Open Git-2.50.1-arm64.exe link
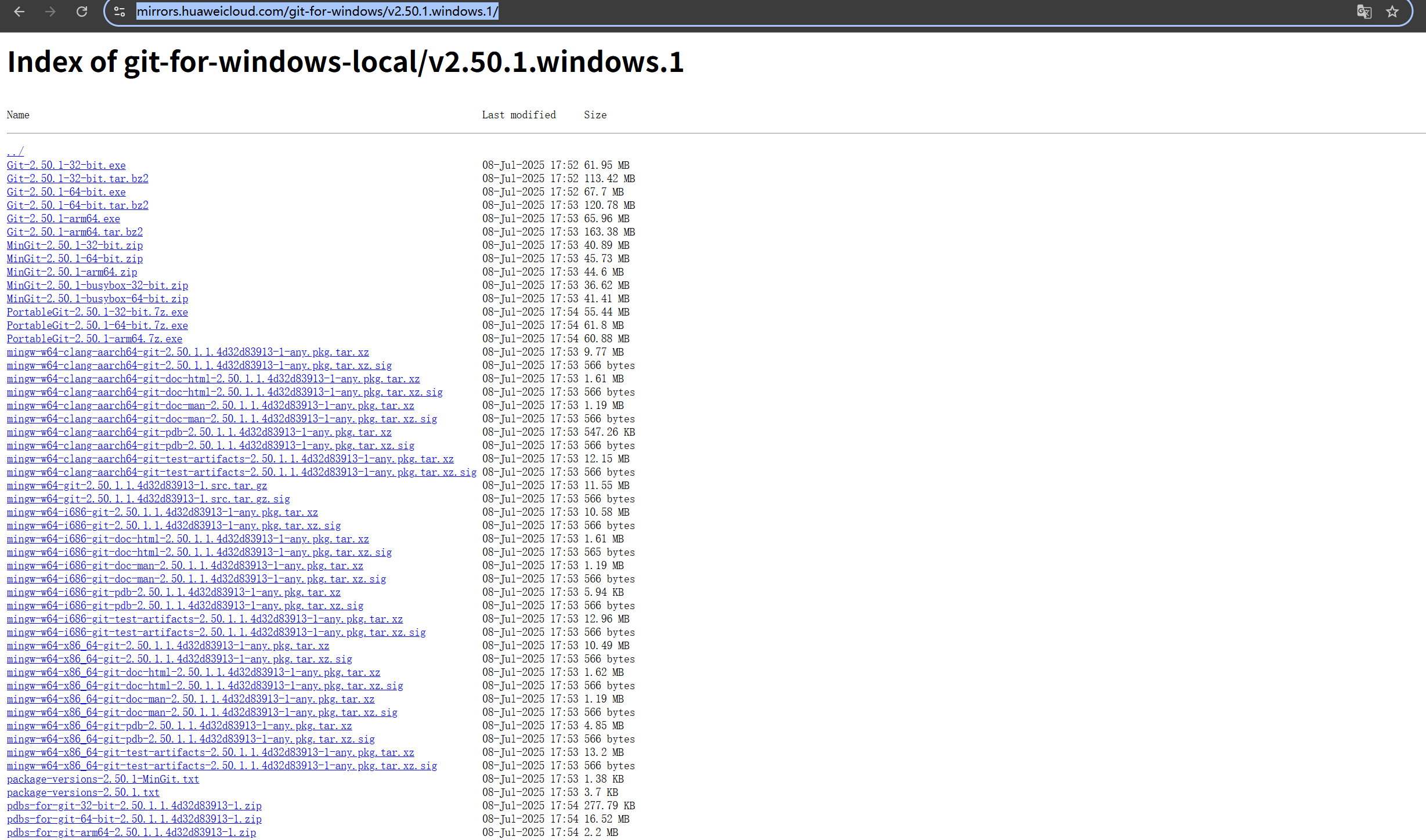Screen dimensions: 1426x840 tap(63, 219)
